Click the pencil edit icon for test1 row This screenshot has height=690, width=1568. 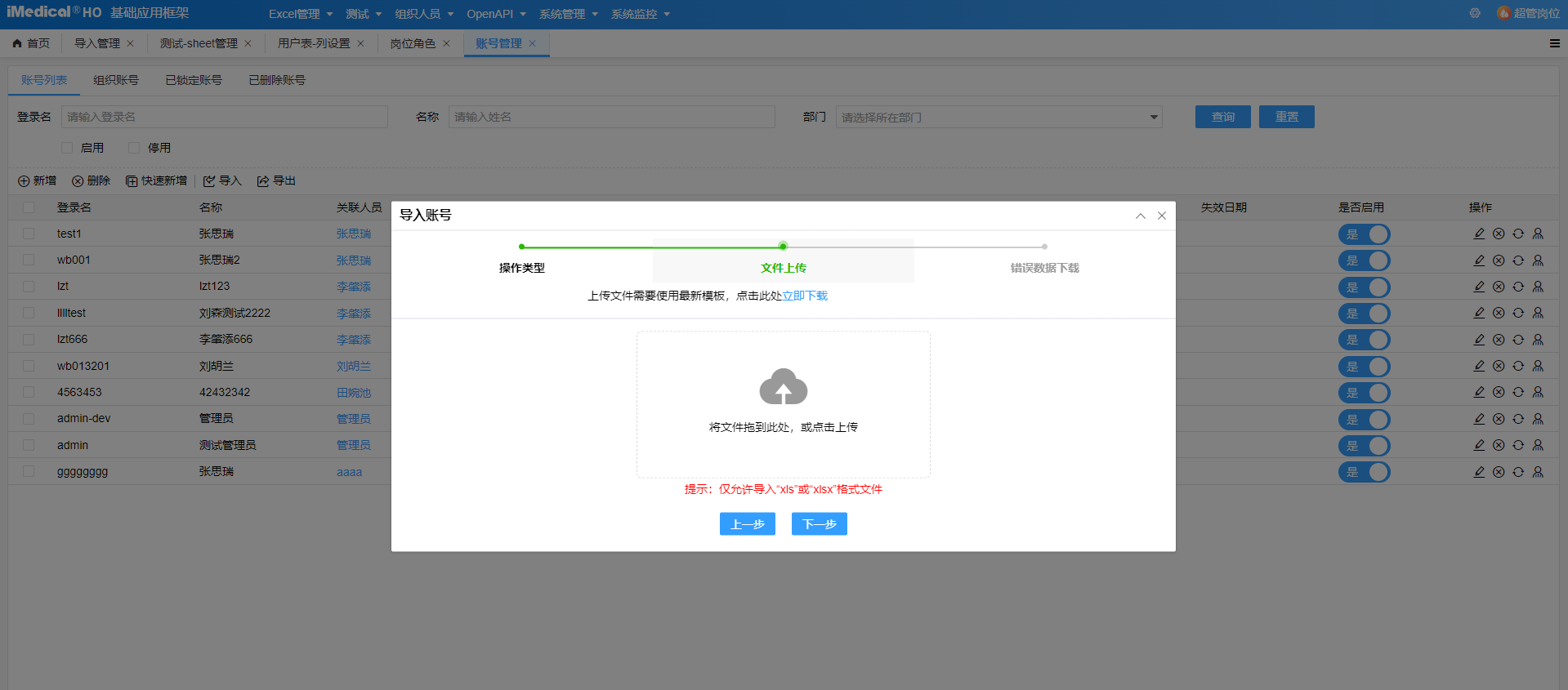[x=1479, y=234]
